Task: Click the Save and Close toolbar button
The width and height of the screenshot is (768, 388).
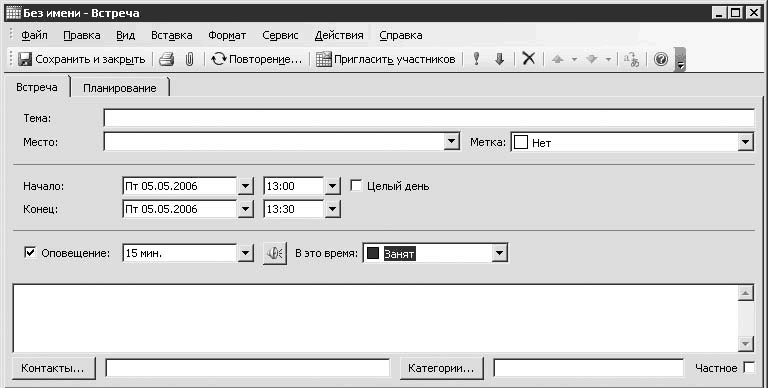Action: point(81,59)
